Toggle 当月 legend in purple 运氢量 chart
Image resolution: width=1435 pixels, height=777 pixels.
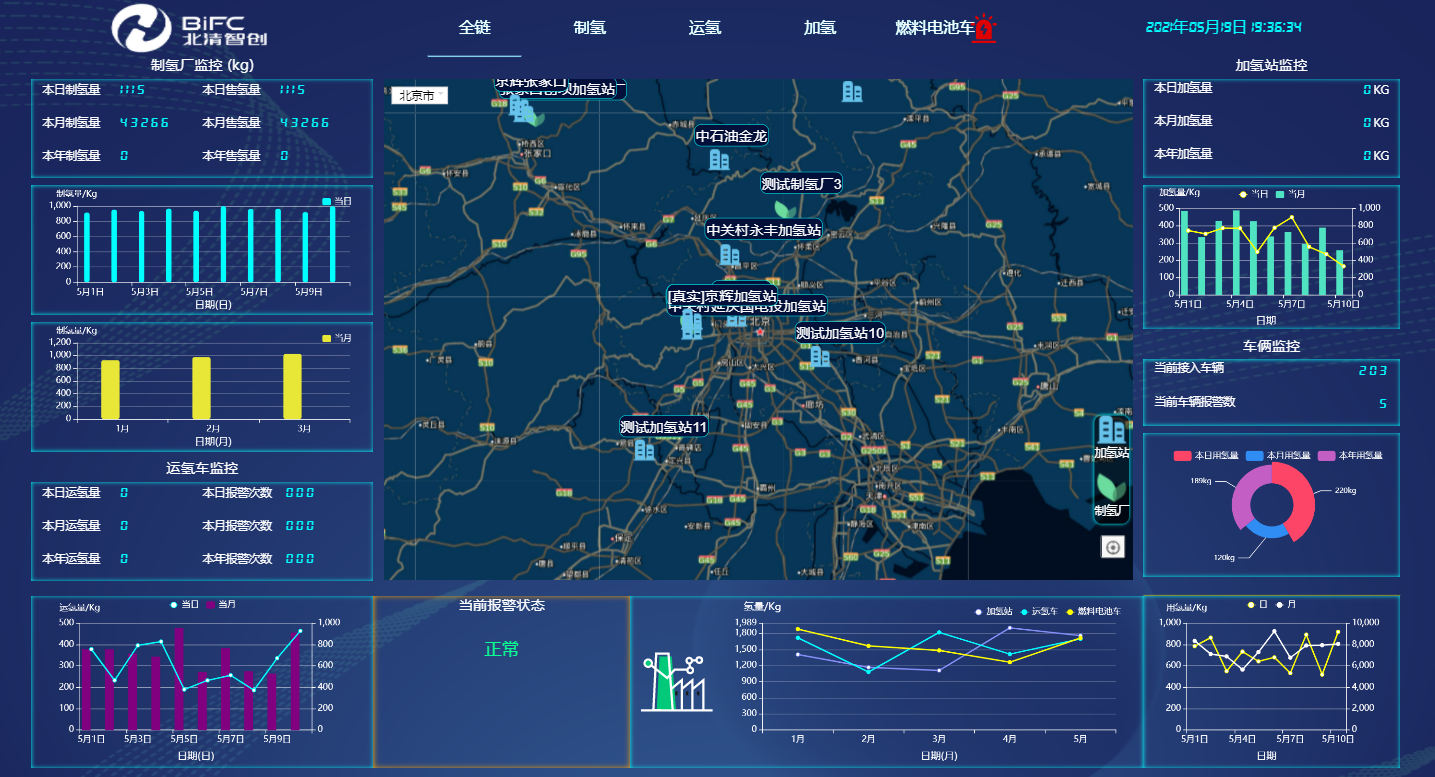pos(222,604)
